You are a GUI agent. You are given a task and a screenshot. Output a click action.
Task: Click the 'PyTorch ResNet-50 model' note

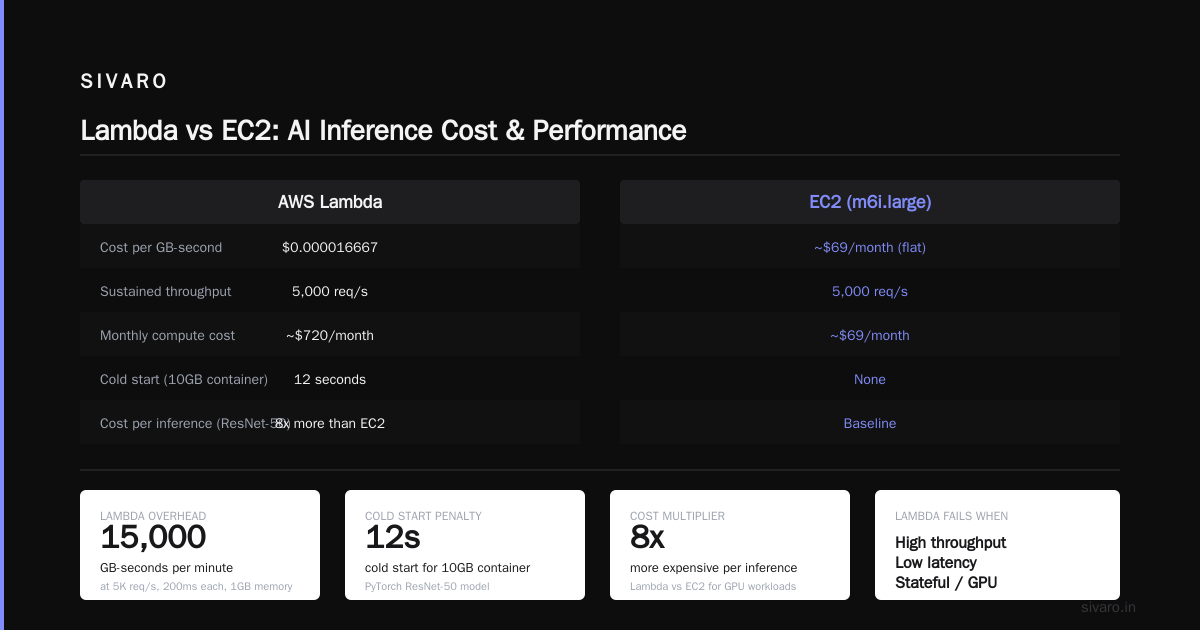(427, 586)
